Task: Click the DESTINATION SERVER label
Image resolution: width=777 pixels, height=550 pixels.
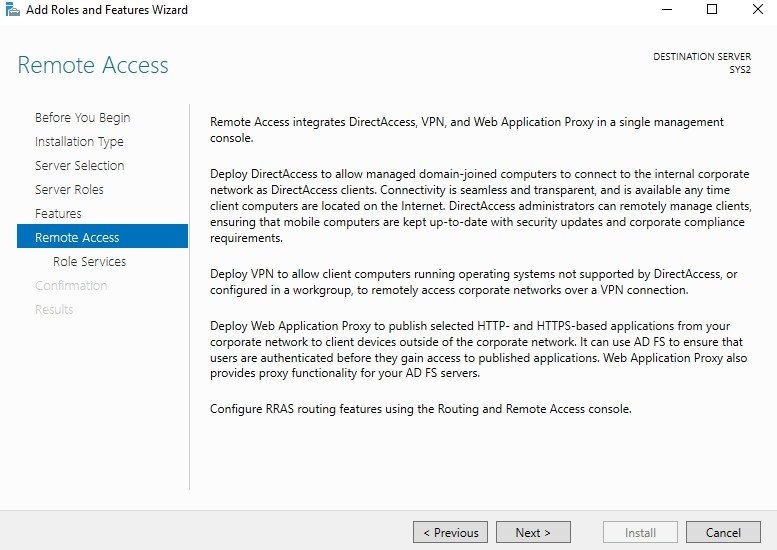Action: coord(702,56)
